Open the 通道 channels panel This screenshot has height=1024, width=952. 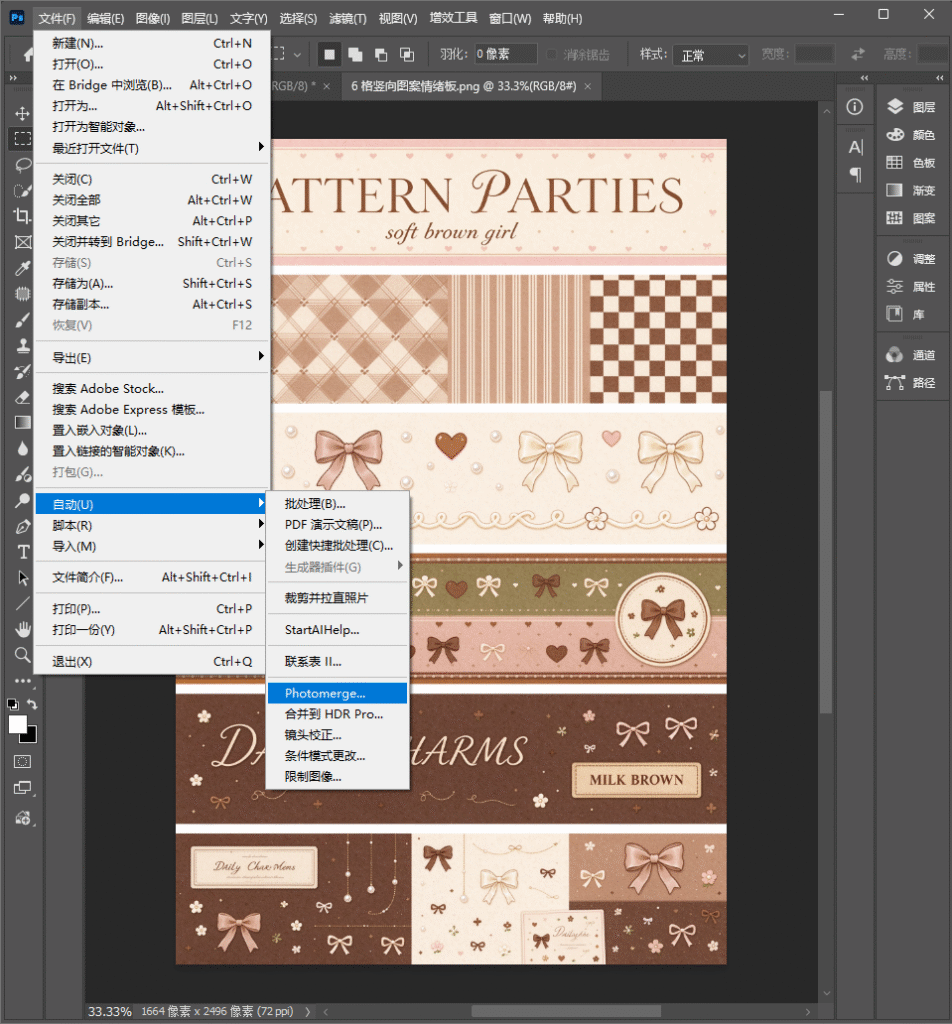click(x=912, y=355)
